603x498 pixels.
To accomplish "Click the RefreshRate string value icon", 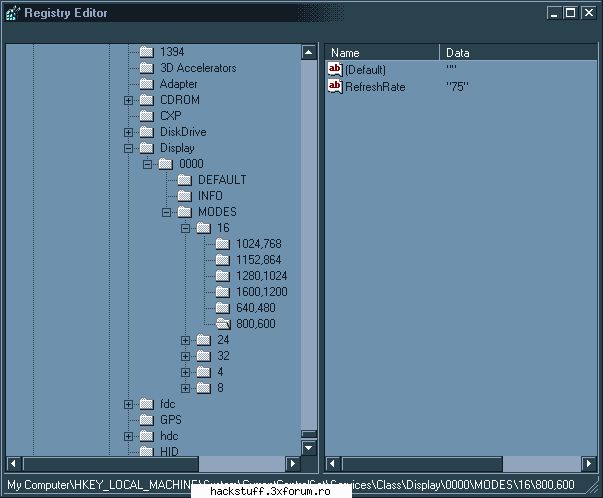I will point(335,87).
